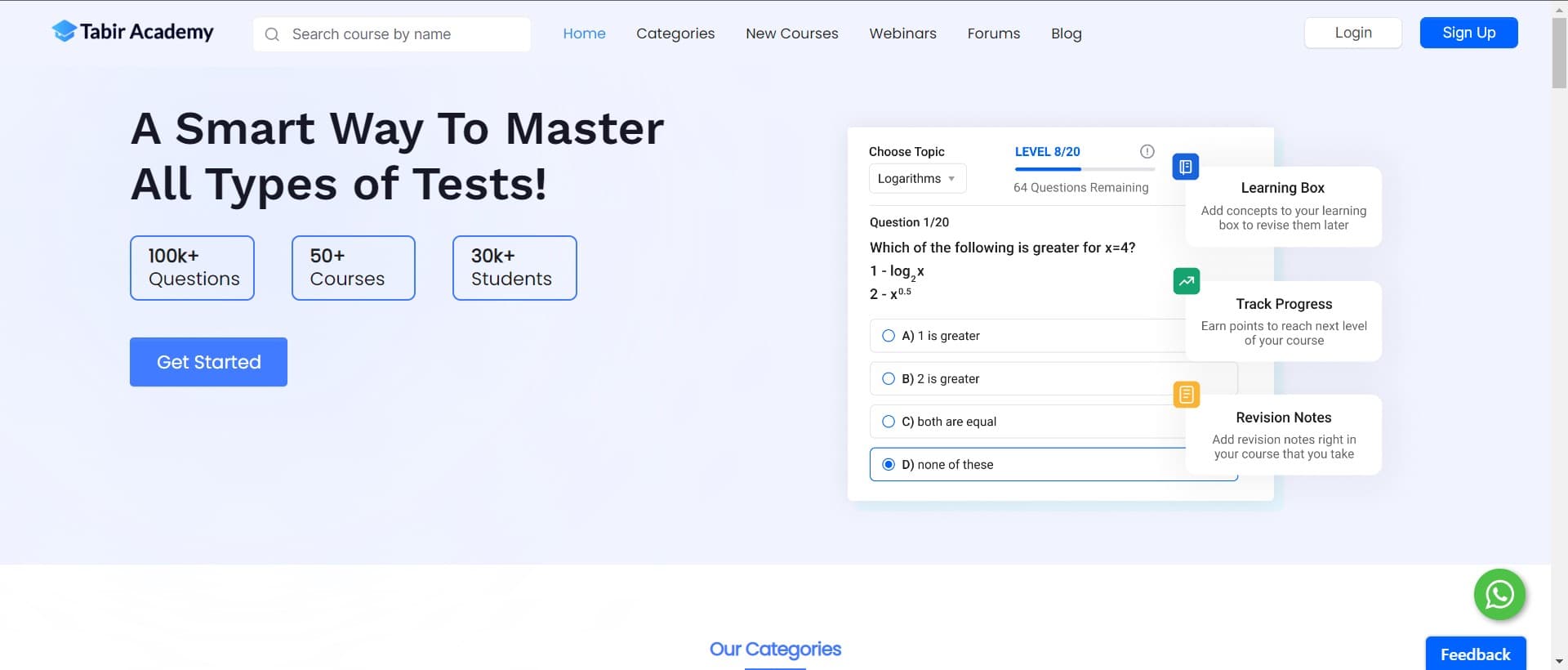Click the Tabir Academy graduation cap logo
The width and height of the screenshot is (1568, 670).
(64, 32)
